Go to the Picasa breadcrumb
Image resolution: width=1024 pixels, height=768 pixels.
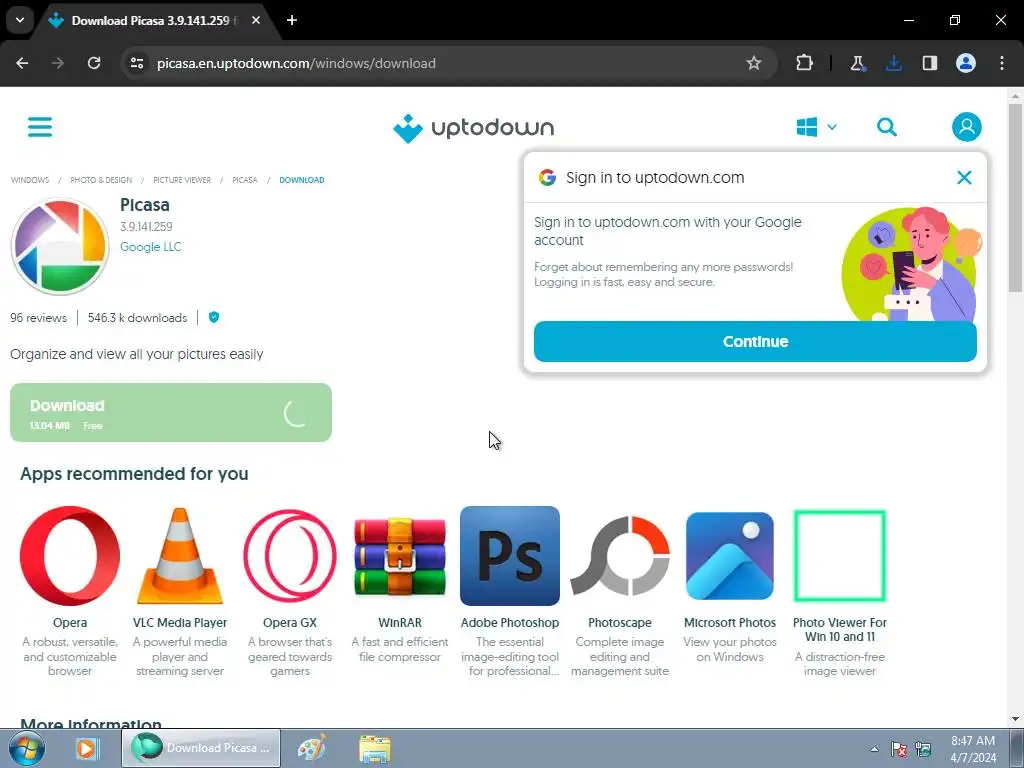pyautogui.click(x=245, y=180)
